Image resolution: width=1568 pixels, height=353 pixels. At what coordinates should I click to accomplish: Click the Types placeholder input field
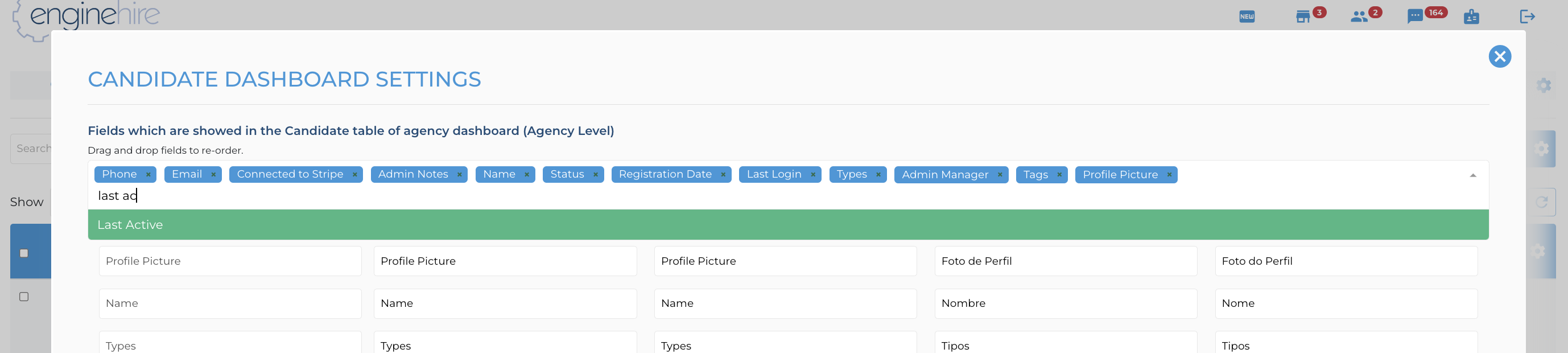230,343
